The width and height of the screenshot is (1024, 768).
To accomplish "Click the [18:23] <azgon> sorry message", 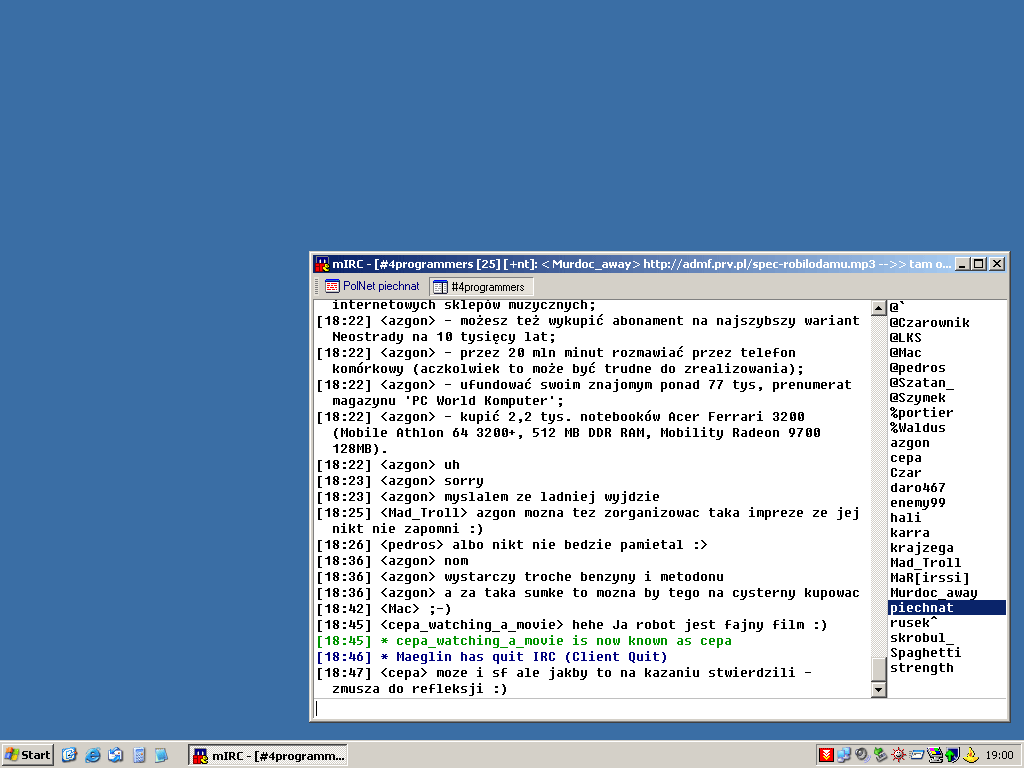I will tap(400, 481).
